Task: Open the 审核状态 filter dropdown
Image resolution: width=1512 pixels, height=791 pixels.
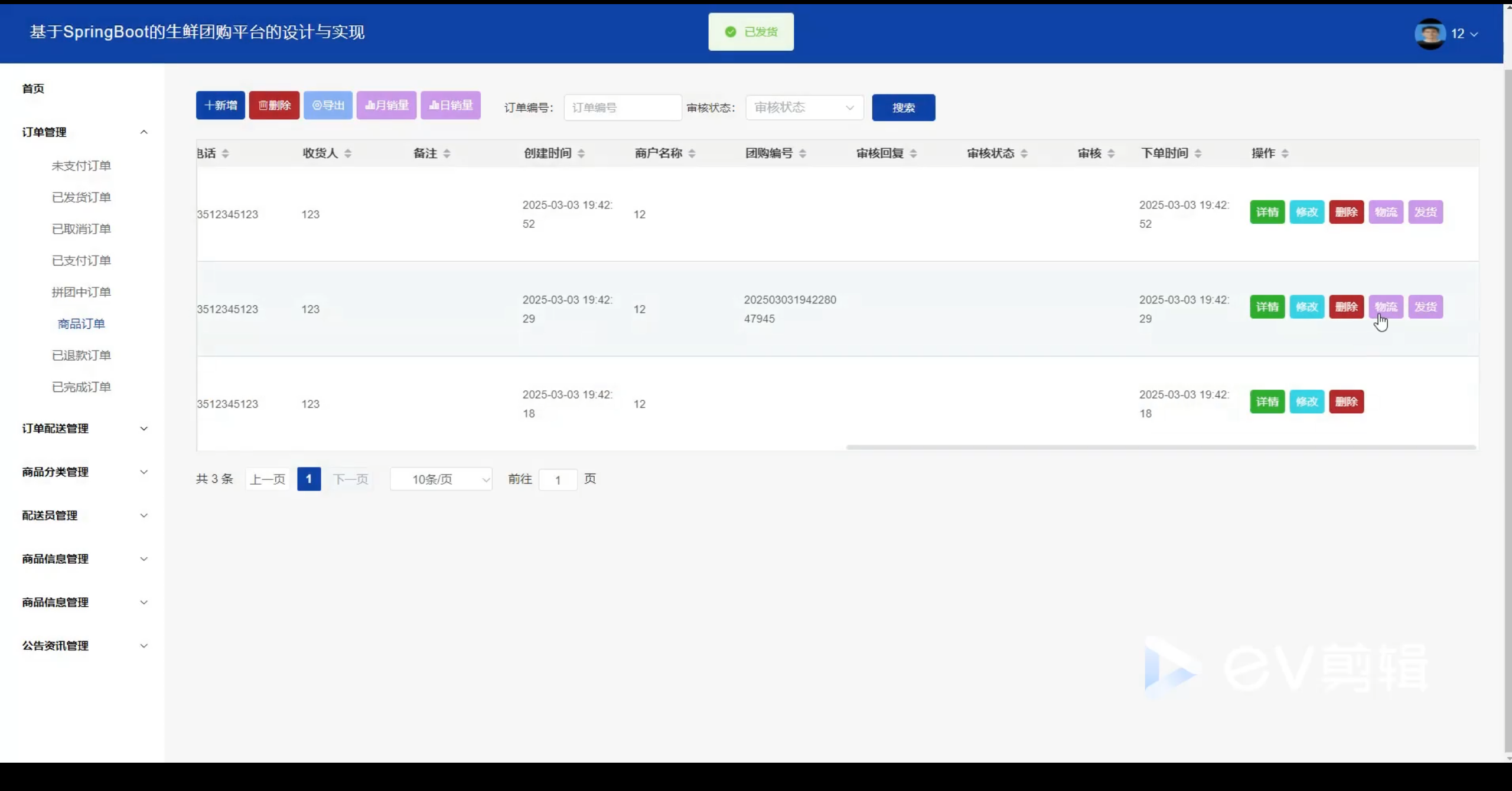Action: (x=804, y=107)
